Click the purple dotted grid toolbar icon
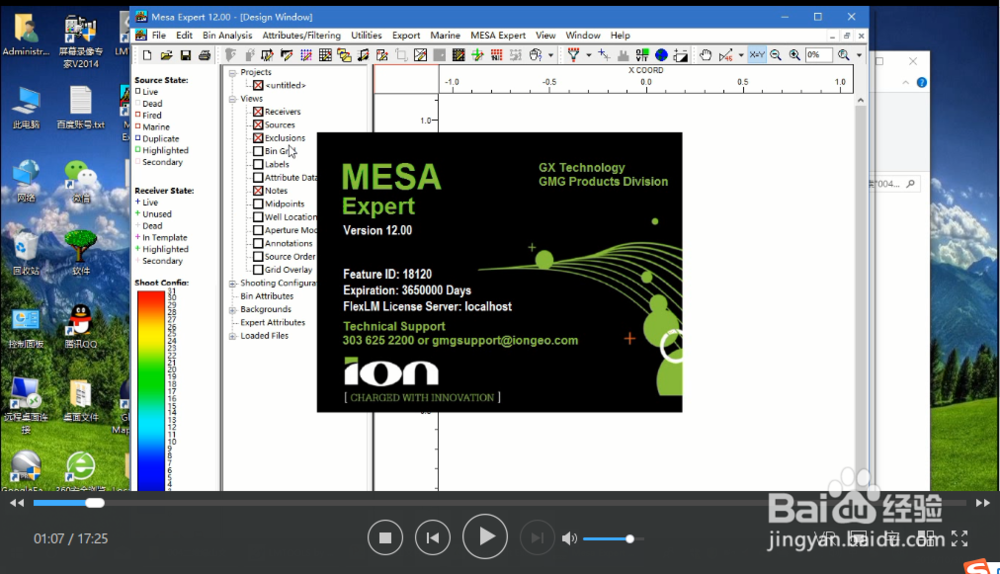This screenshot has height=574, width=1000. tap(306, 55)
